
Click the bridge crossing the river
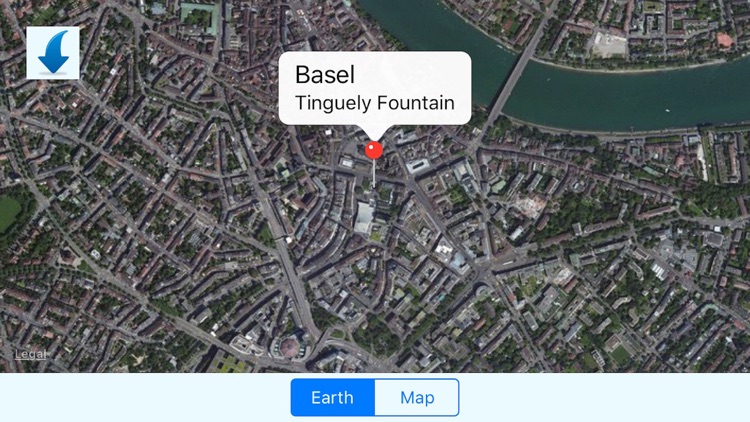(513, 75)
